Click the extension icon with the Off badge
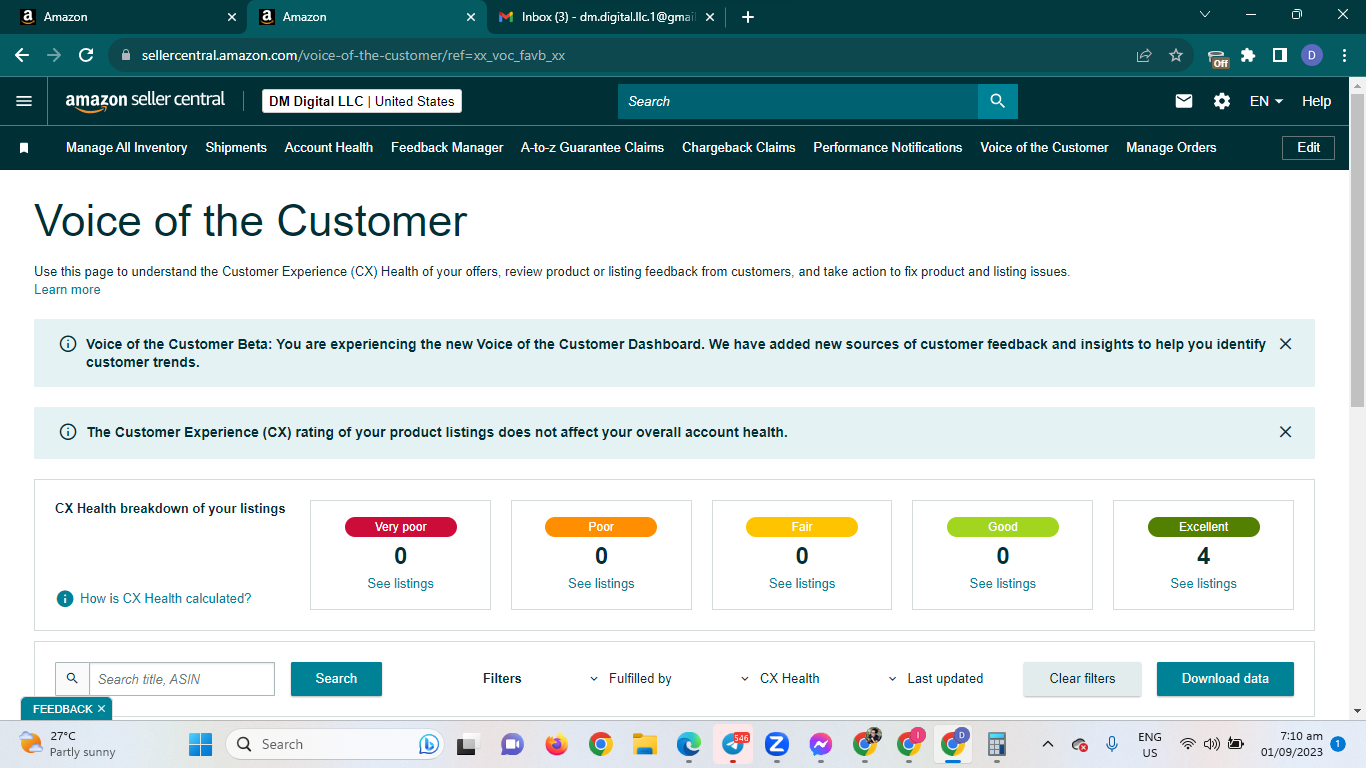1366x768 pixels. click(1217, 57)
